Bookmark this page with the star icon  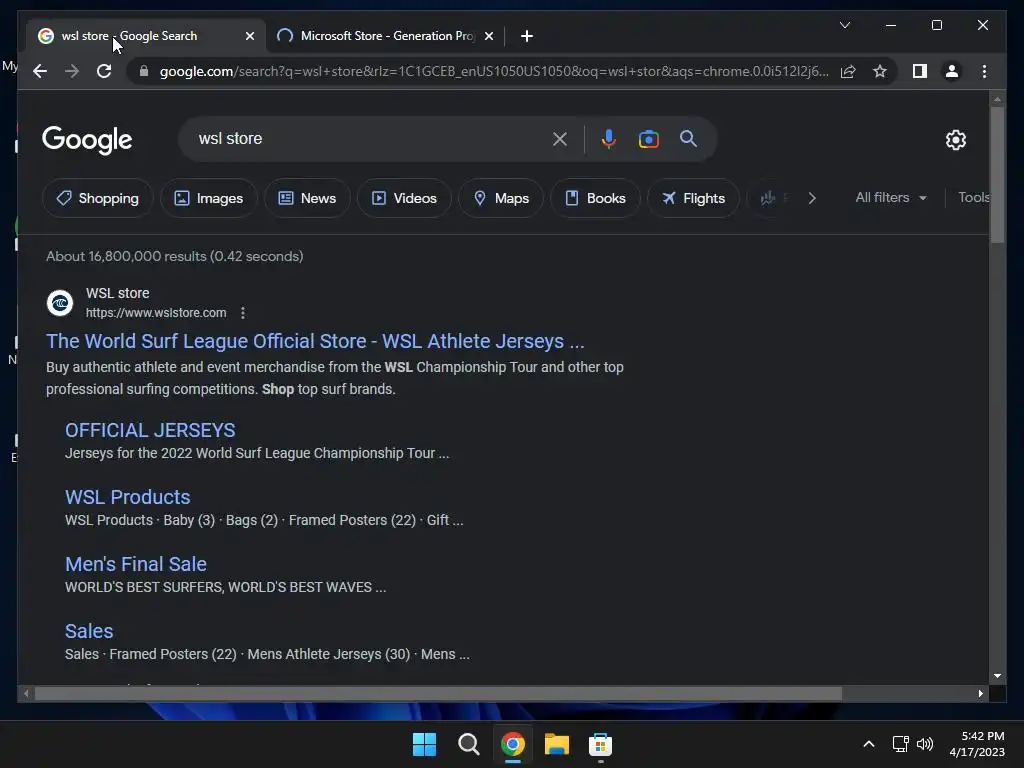880,71
